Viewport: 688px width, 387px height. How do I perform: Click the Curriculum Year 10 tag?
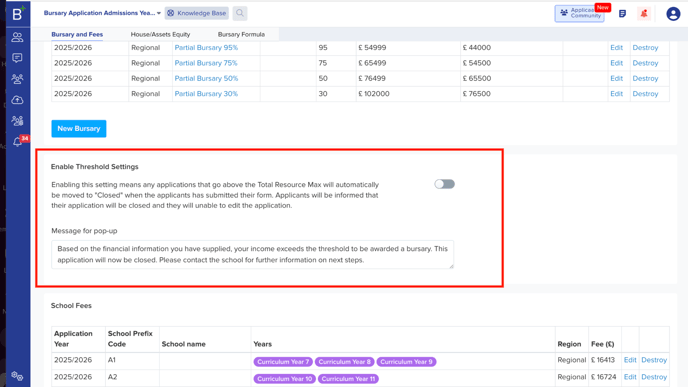[x=284, y=379]
